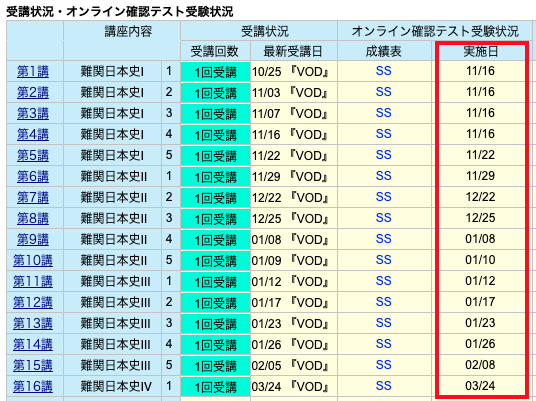536x401 pixels.
Task: Select the 11/07 『VOD』 latest attendance cell
Action: click(x=294, y=113)
